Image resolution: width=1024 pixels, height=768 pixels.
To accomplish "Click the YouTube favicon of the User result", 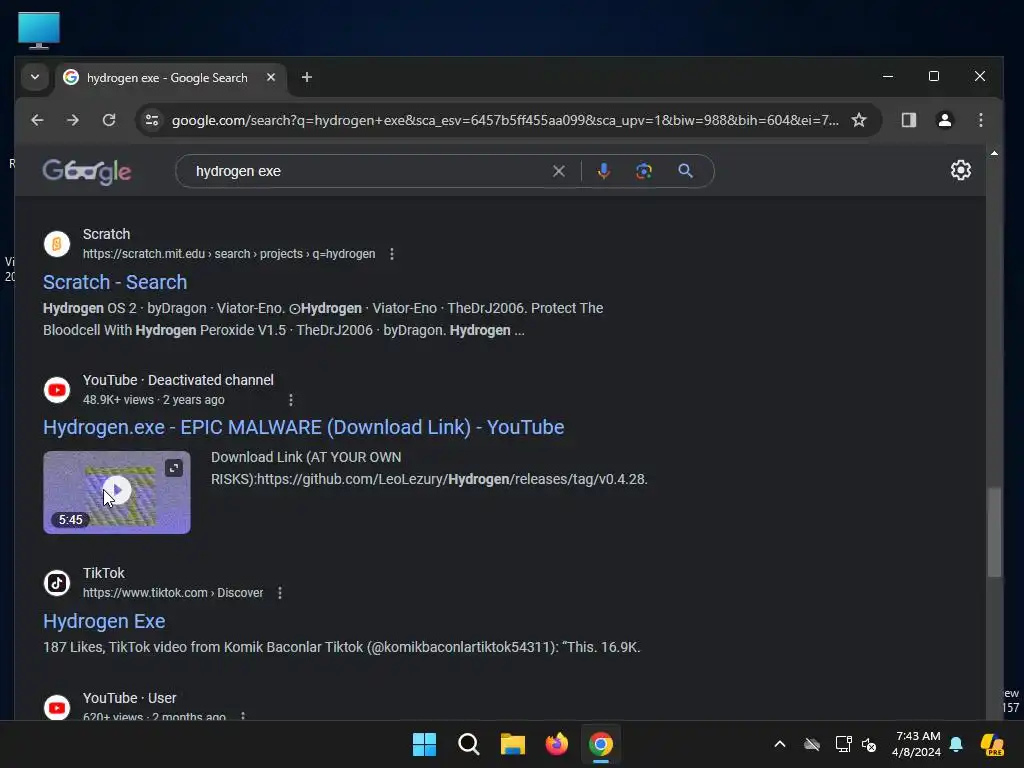I will click(57, 707).
